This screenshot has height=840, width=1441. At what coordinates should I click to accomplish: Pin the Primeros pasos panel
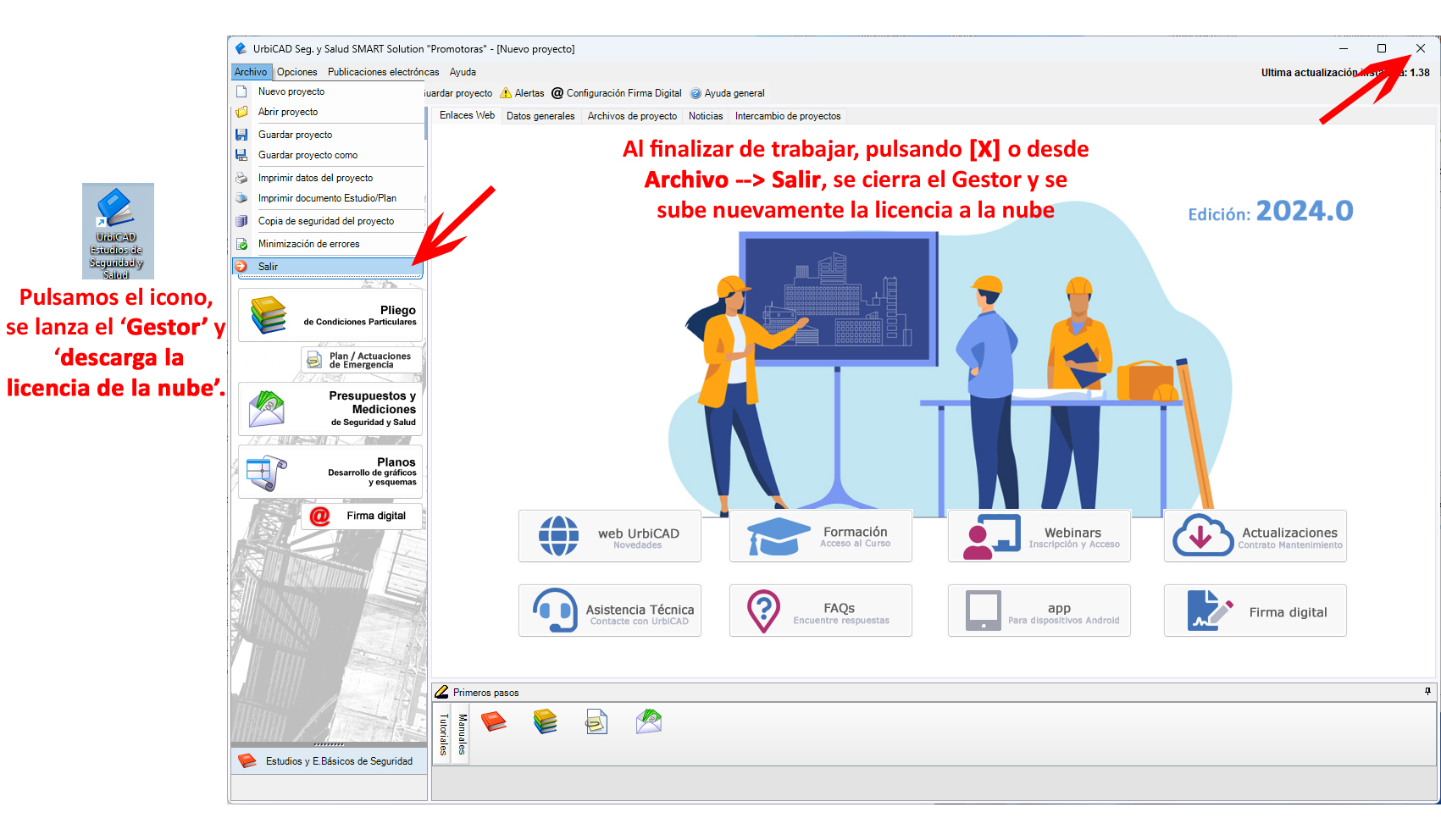click(x=1427, y=692)
